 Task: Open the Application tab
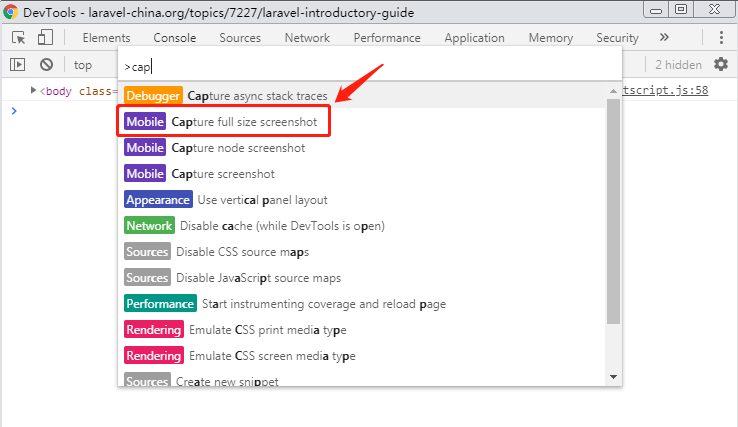click(474, 38)
